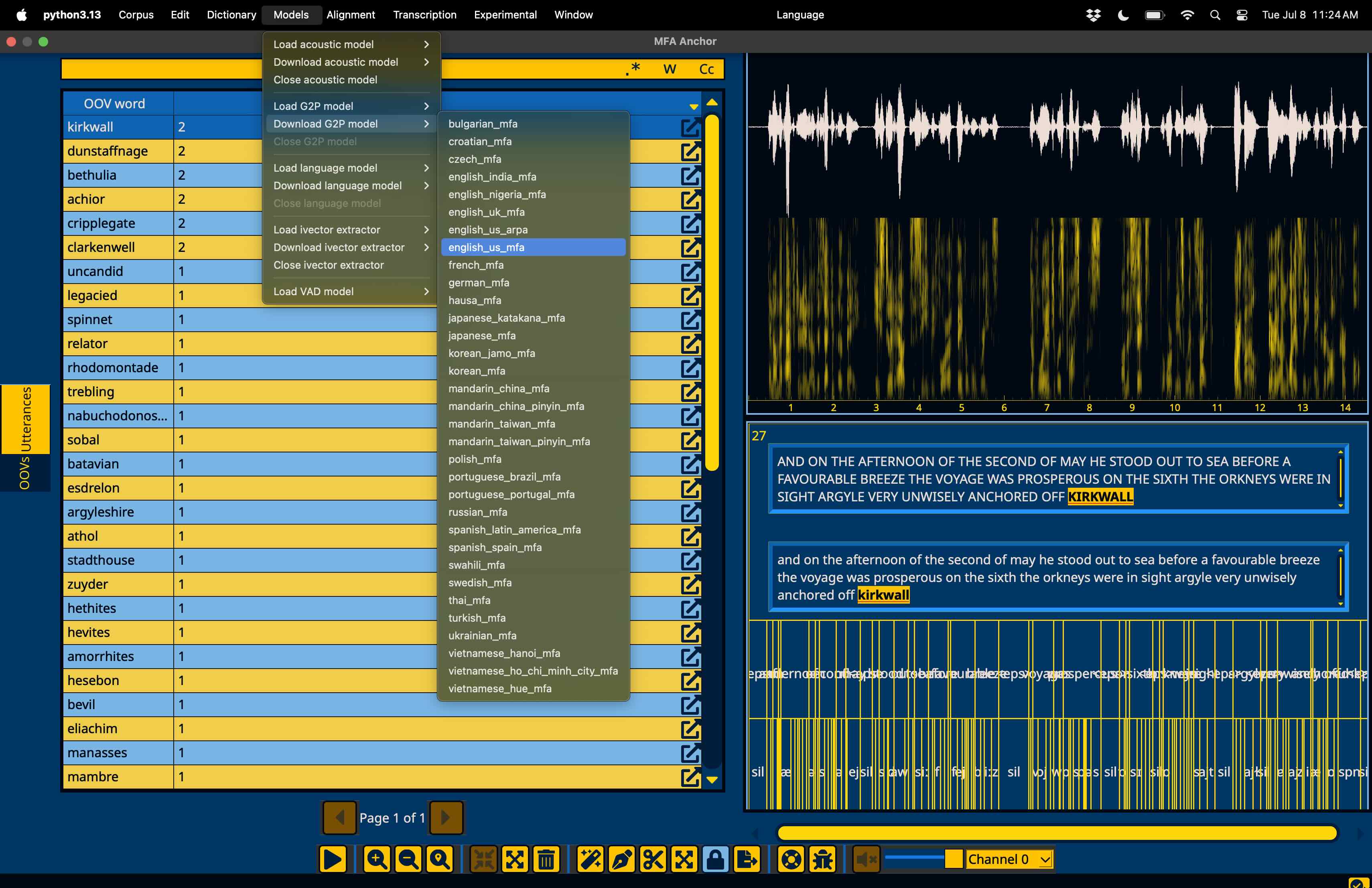Expand the Load acoustic model submenu
The width and height of the screenshot is (1372, 888).
tap(351, 45)
